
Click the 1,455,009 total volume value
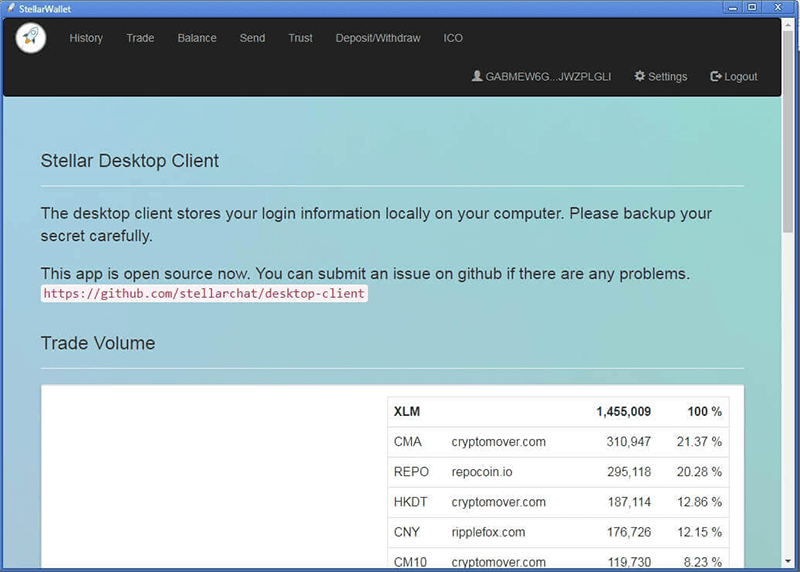click(x=623, y=412)
